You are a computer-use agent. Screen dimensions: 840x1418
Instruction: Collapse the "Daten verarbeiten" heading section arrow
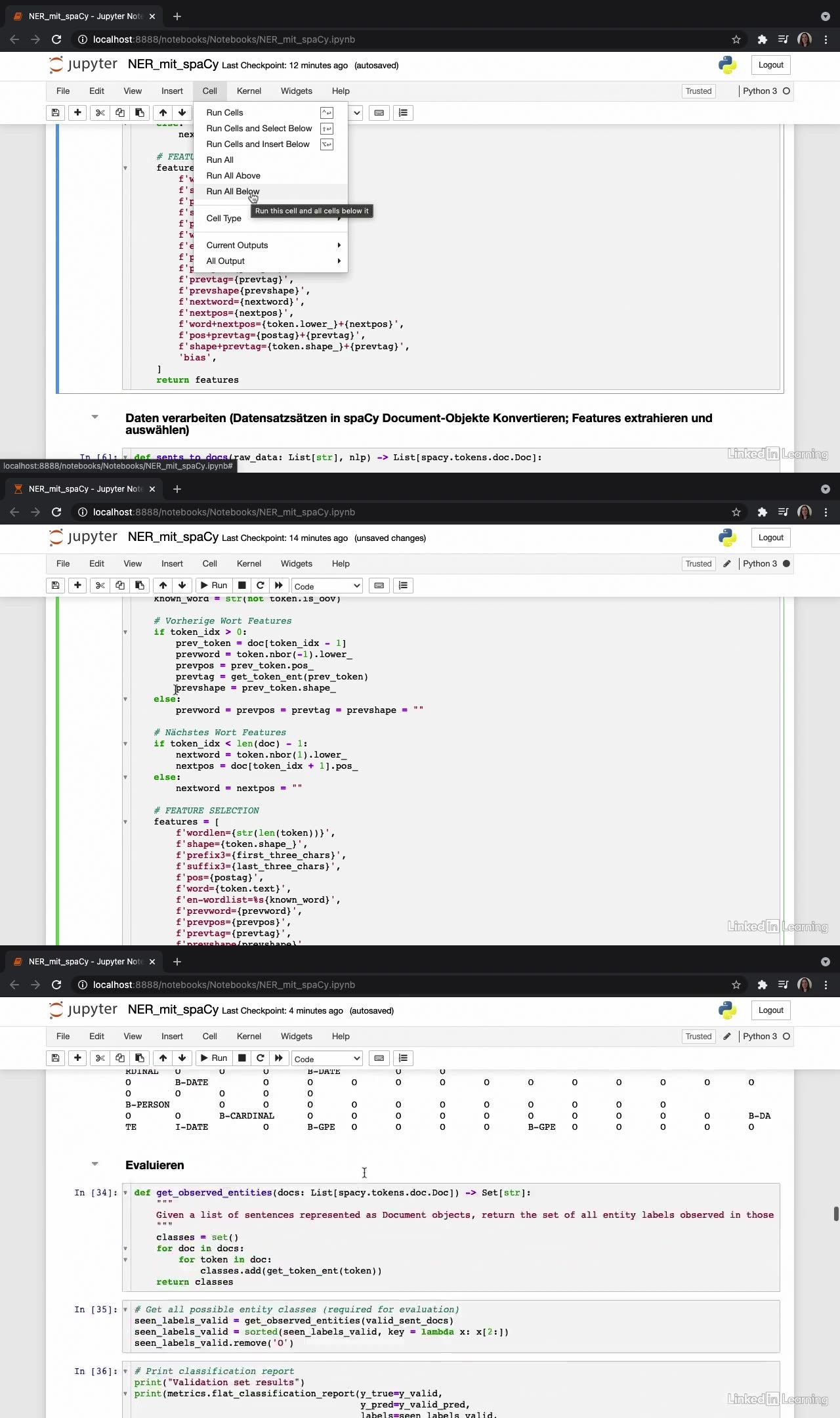[x=95, y=417]
